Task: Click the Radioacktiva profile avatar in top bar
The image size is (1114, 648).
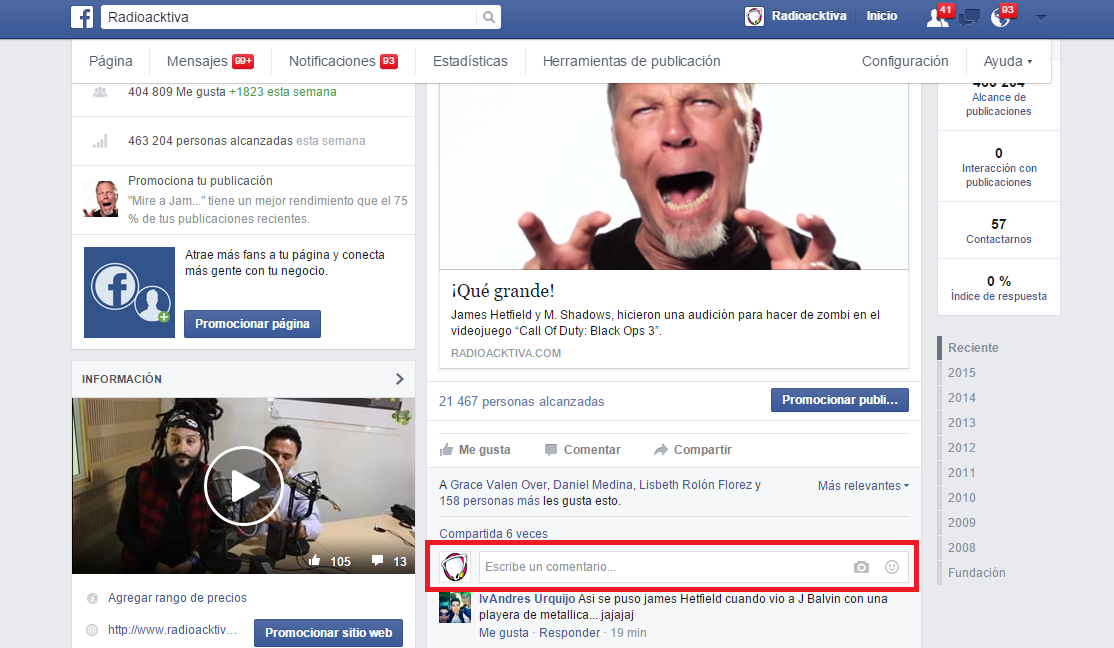Action: [x=755, y=16]
